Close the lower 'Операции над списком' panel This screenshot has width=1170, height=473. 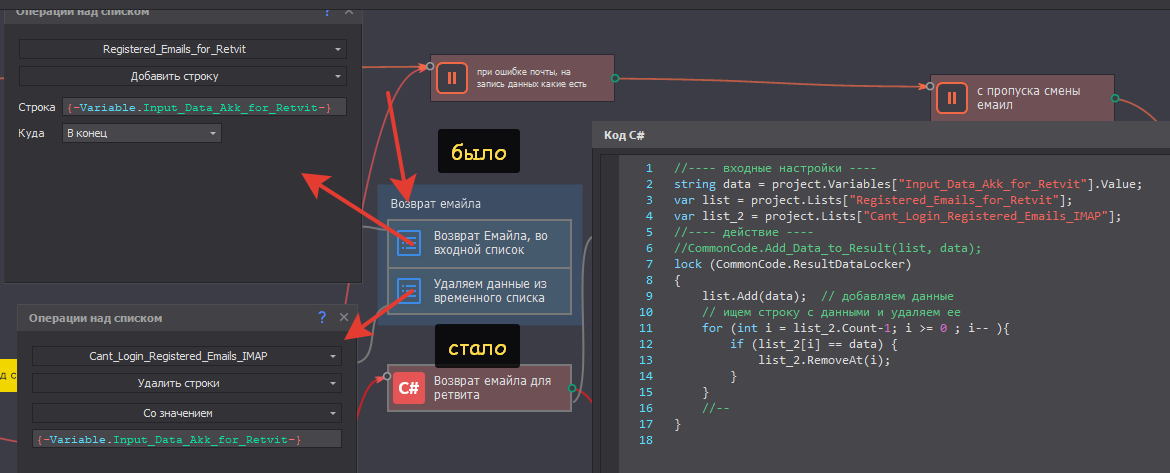point(345,318)
